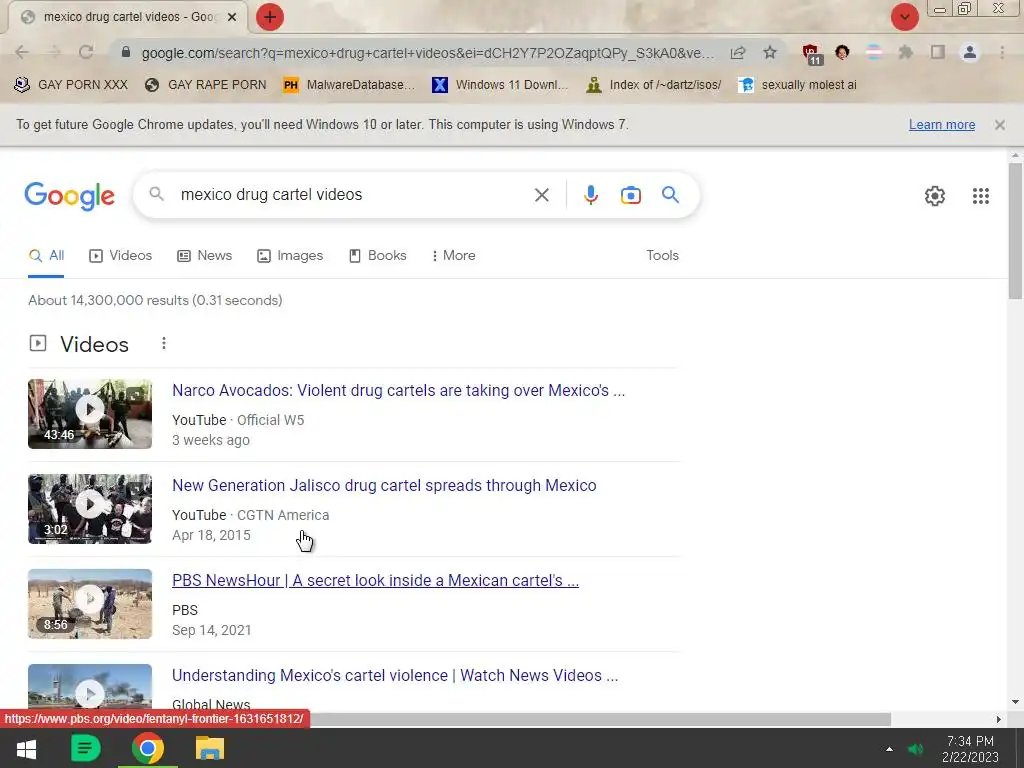Viewport: 1024px width, 768px height.
Task: Close the mexico drug cartel videos tab
Action: (232, 17)
